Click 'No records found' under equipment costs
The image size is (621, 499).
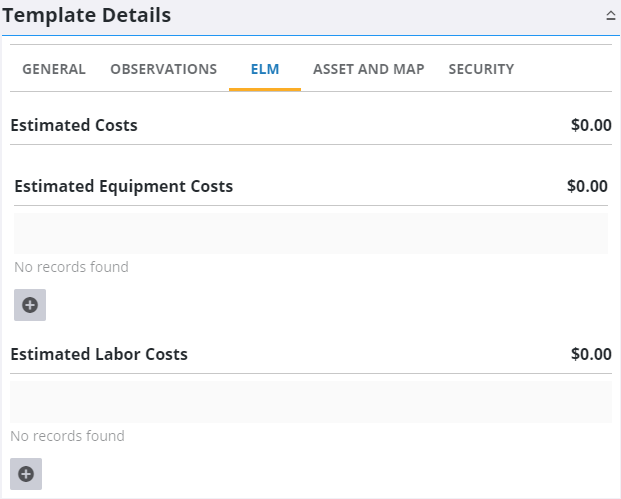coord(71,267)
